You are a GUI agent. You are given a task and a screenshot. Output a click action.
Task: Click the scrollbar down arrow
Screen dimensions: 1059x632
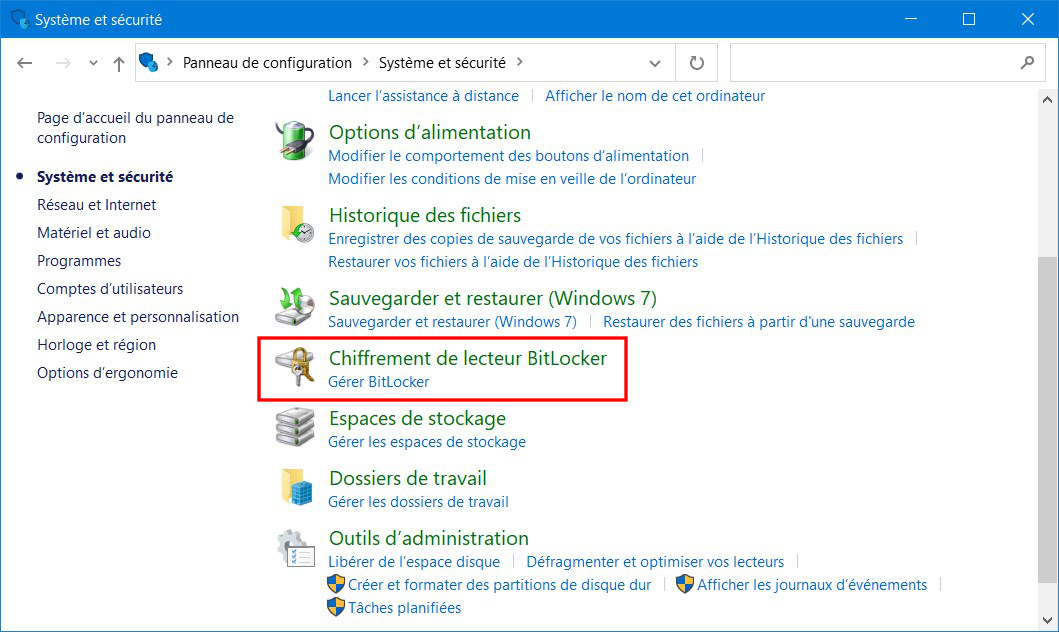click(1048, 620)
